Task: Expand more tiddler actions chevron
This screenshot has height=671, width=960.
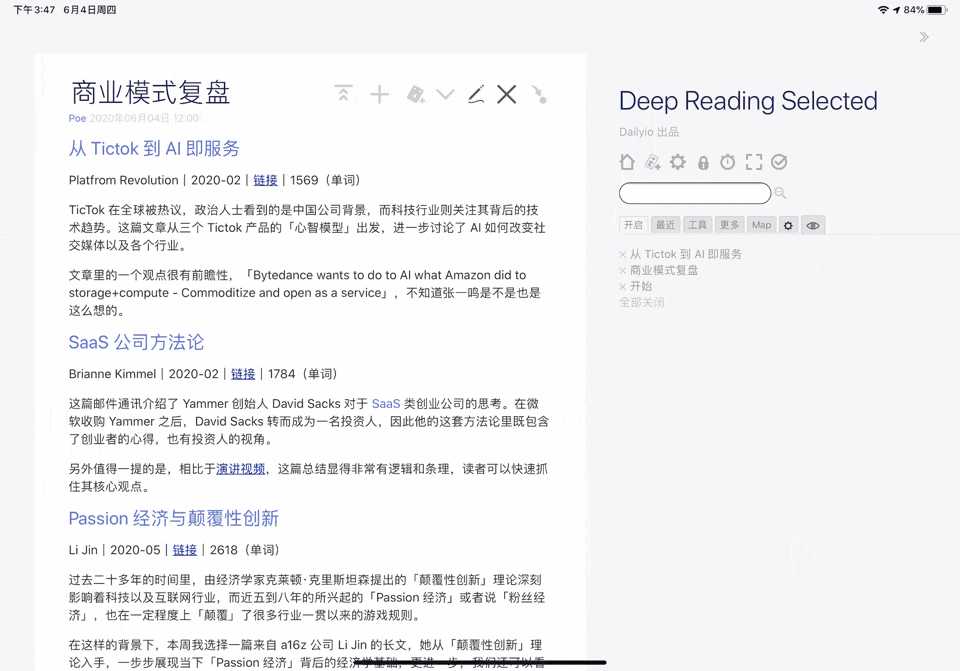Action: [445, 94]
